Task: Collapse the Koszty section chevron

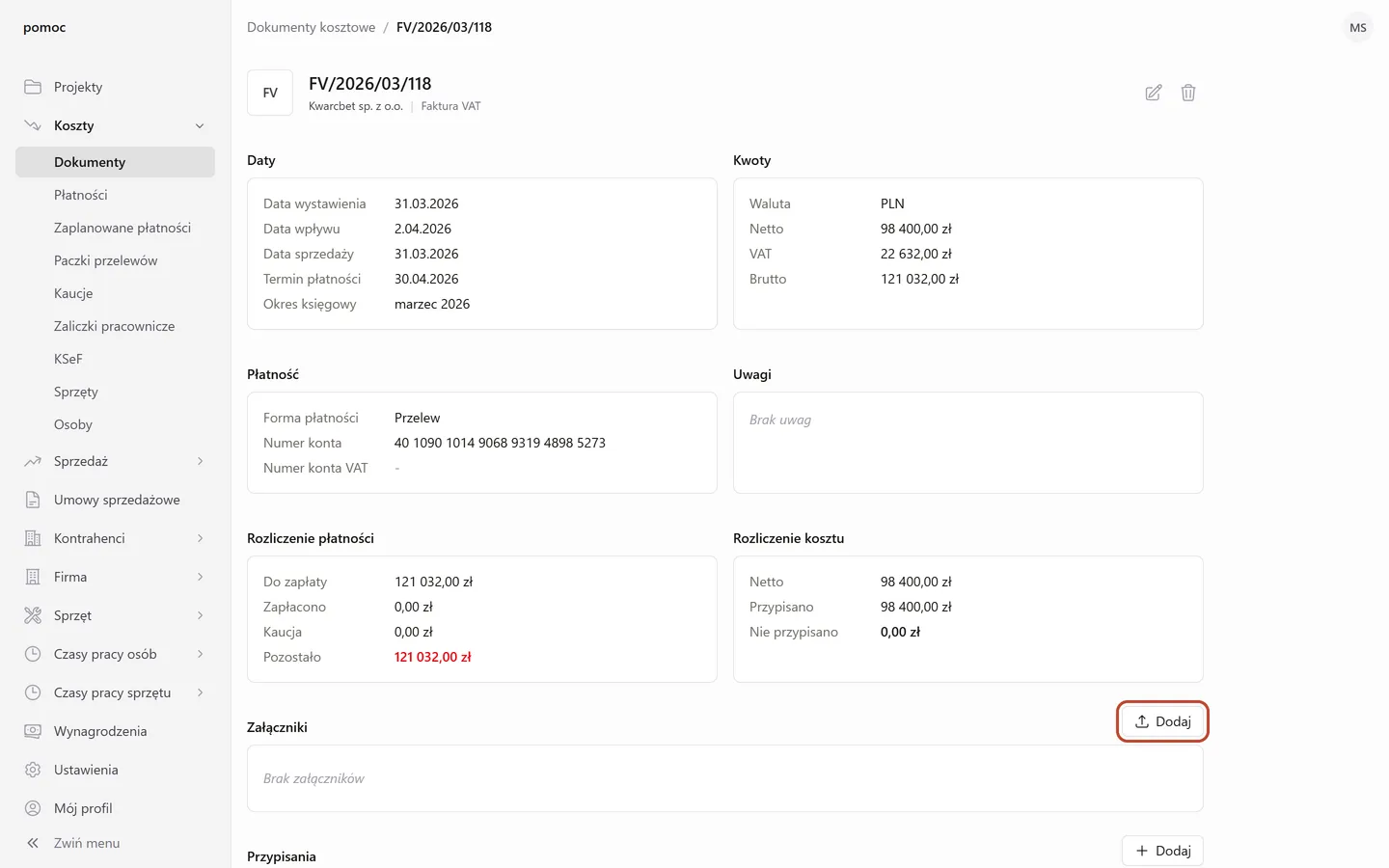Action: point(200,125)
